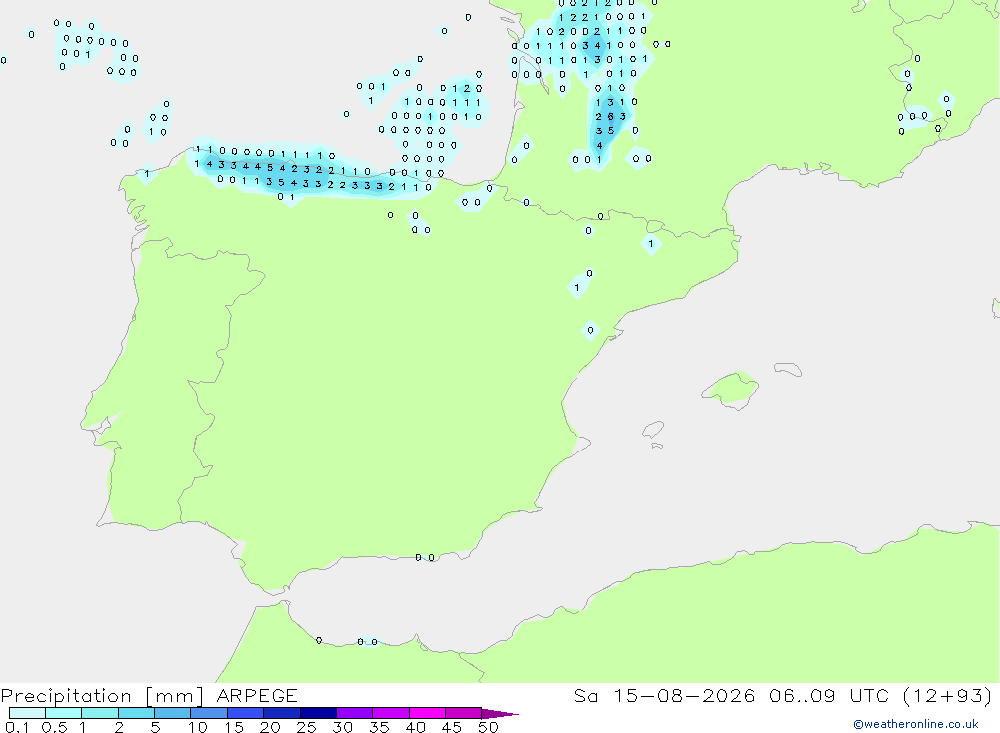The image size is (1000, 733).
Task: Click the legend swatch between 0.5 and 1
Action: pos(63,713)
